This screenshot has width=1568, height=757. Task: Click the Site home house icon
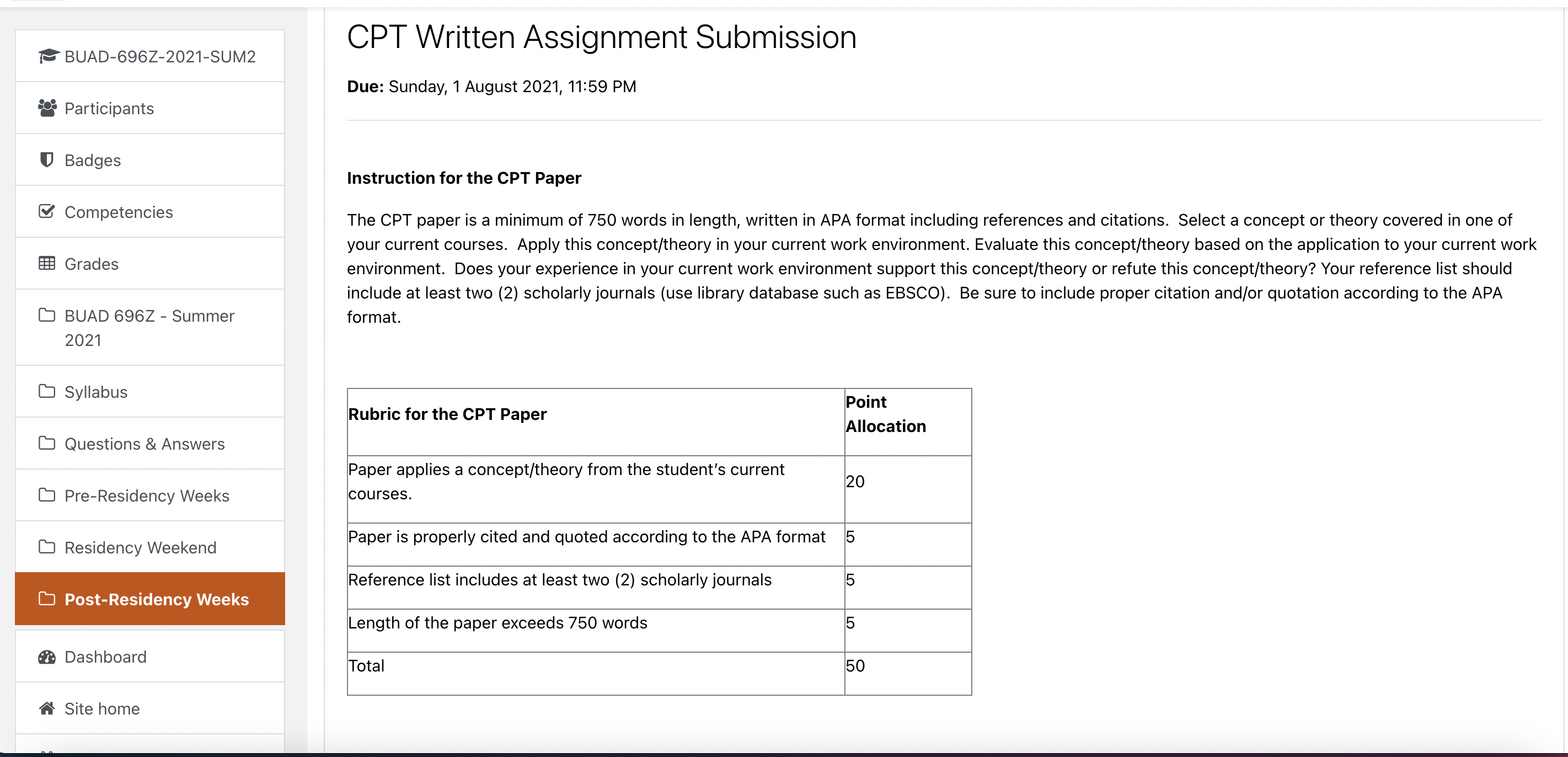[46, 708]
